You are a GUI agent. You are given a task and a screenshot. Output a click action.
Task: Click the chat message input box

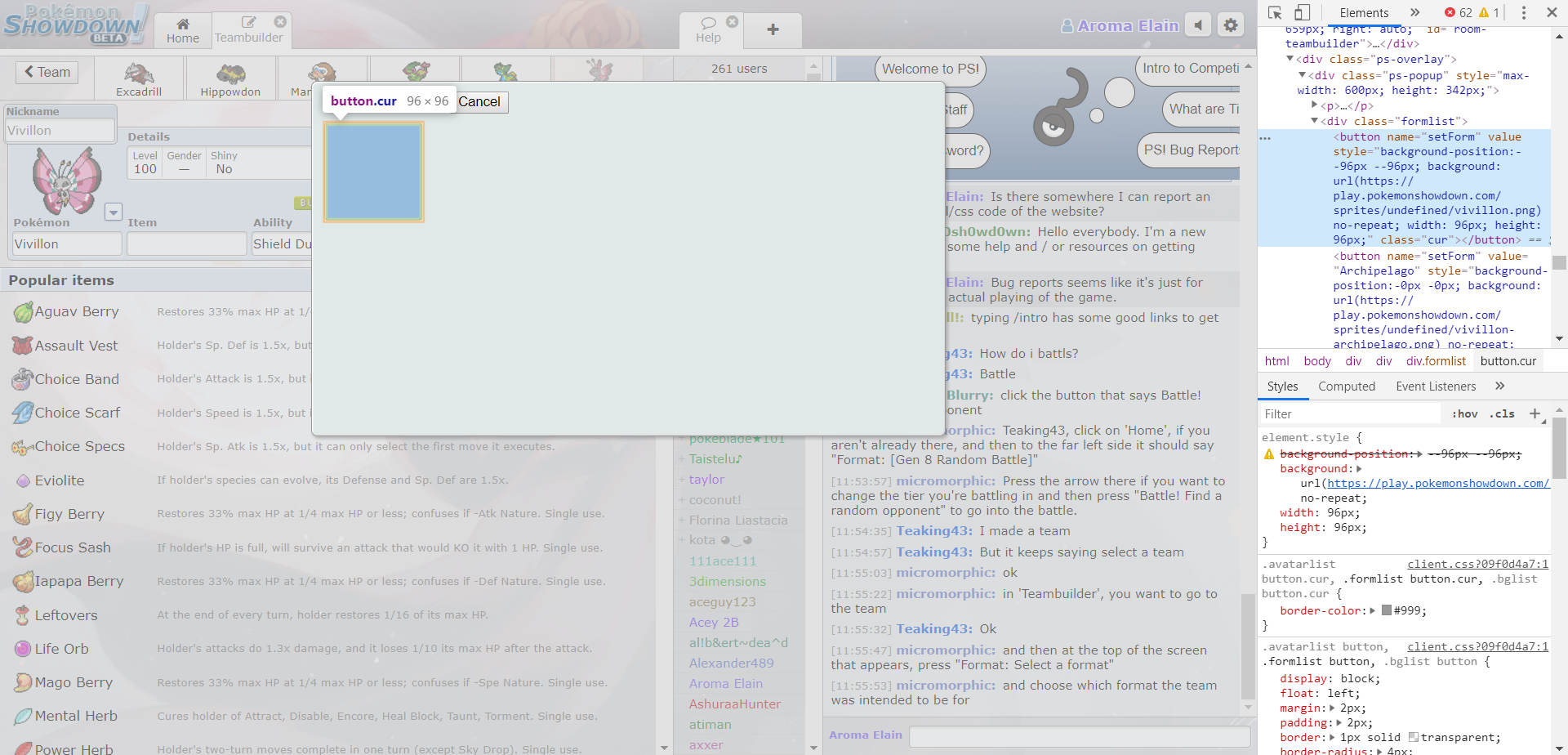coord(1080,736)
